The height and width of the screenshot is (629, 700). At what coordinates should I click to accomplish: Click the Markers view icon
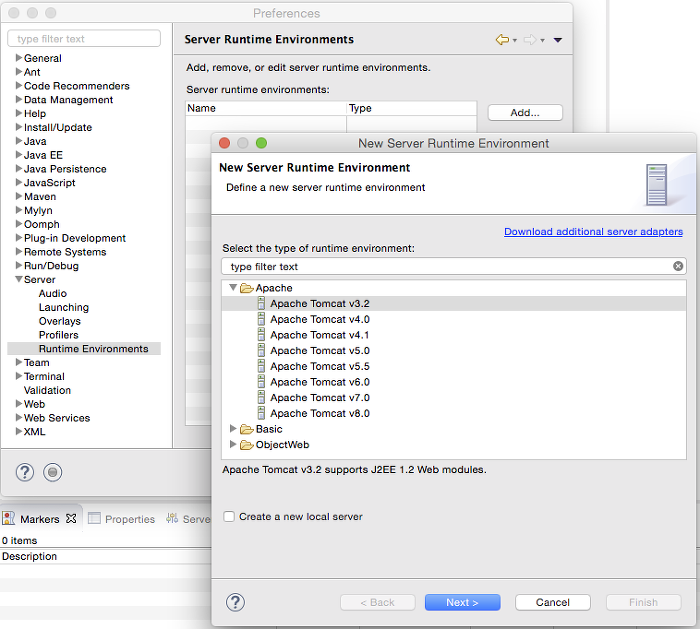click(8, 519)
